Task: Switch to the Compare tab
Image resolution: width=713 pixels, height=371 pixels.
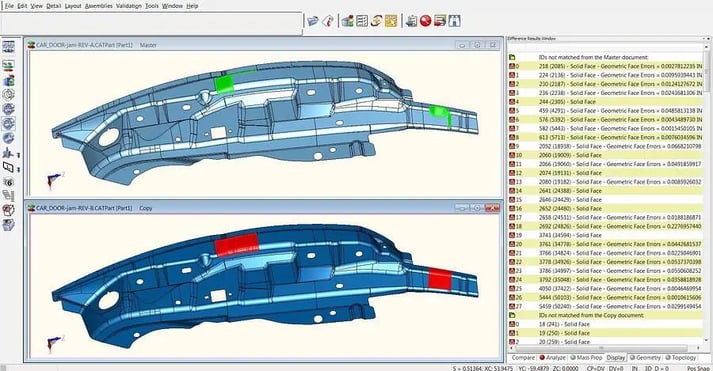Action: [x=523, y=358]
